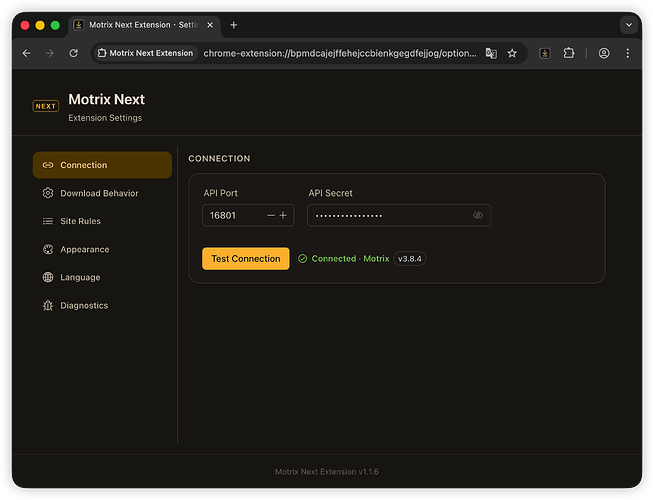The image size is (653, 500).
Task: Click the v3.8.4 version badge
Action: (x=409, y=259)
